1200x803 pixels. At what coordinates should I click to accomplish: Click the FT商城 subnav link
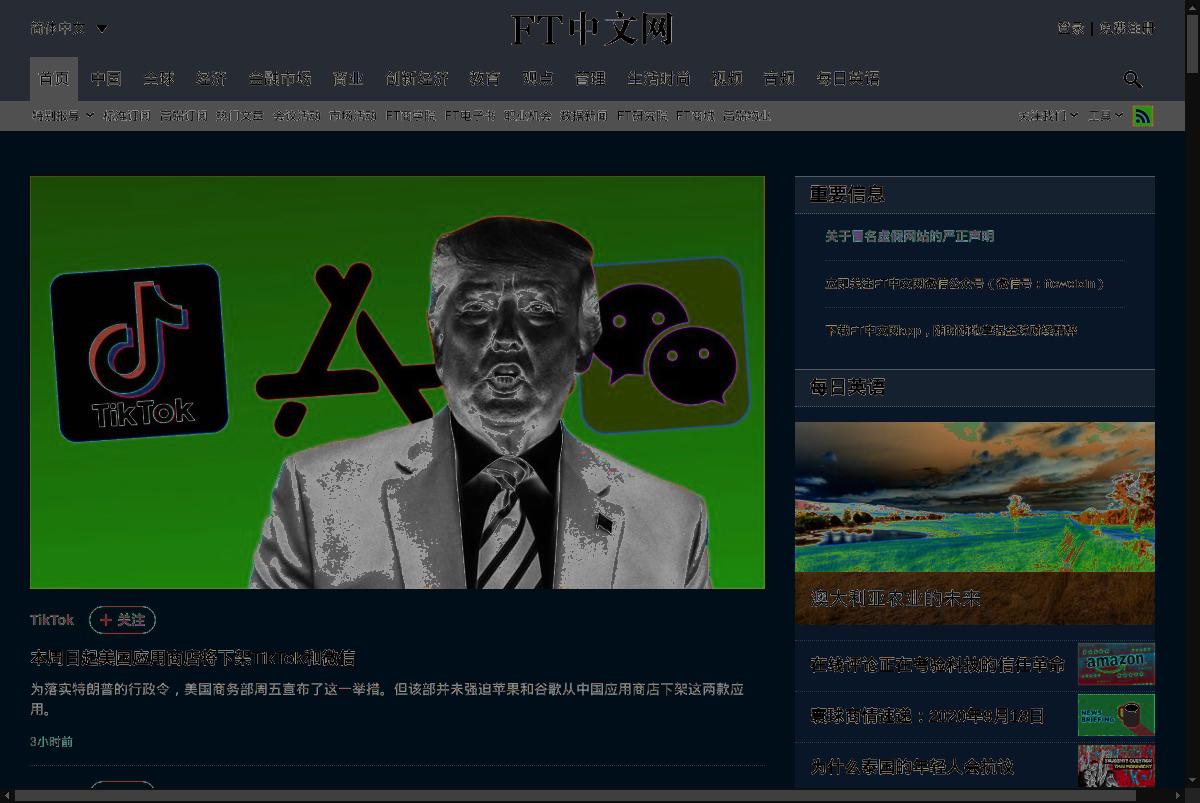pos(696,116)
